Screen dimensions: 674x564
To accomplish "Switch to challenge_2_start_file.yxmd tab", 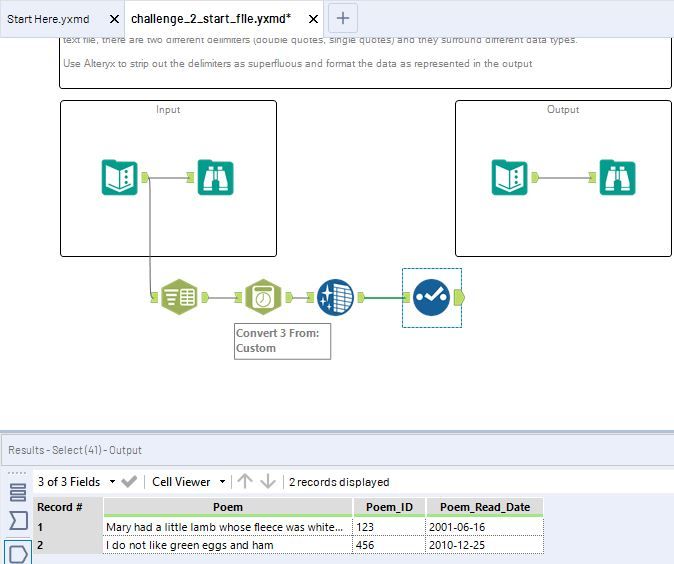I will point(211,19).
